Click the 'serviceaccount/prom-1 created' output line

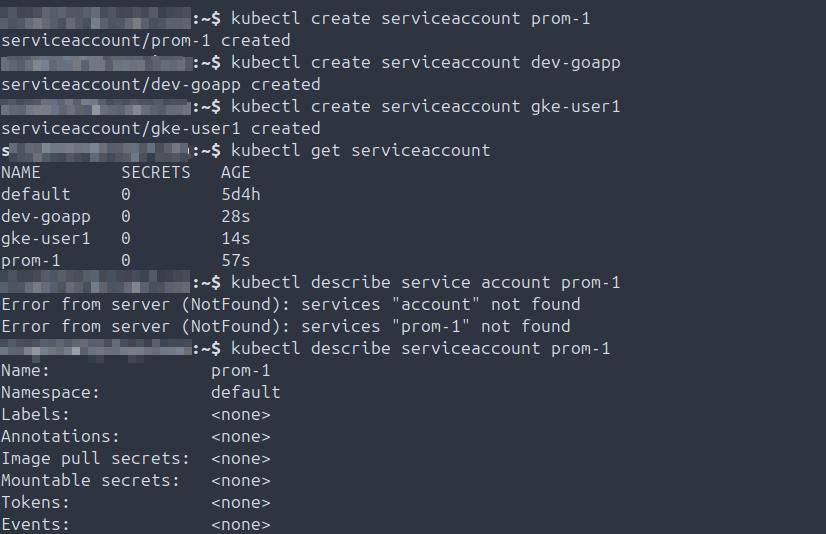tap(146, 41)
